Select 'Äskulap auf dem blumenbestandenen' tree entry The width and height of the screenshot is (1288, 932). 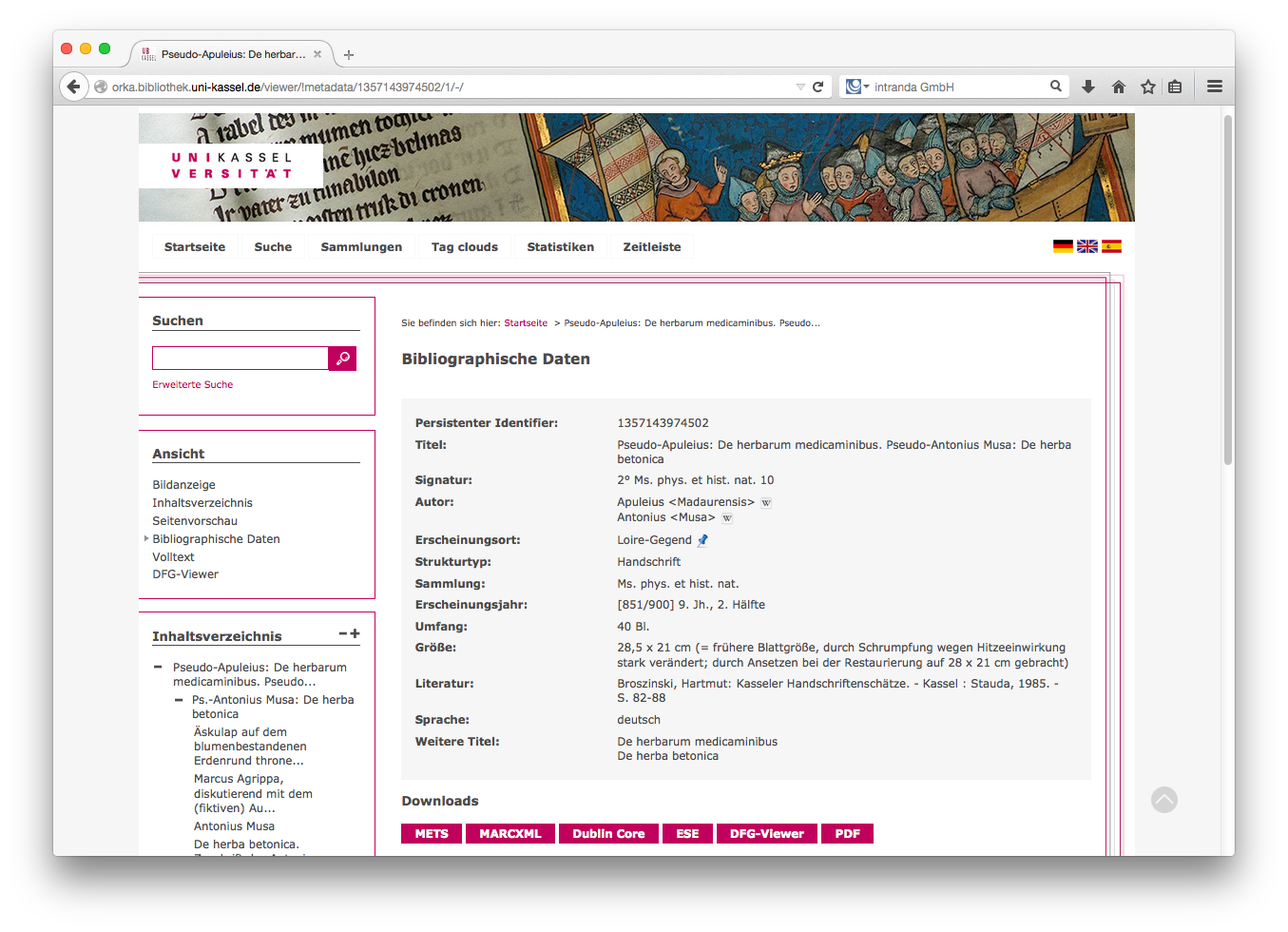(250, 747)
